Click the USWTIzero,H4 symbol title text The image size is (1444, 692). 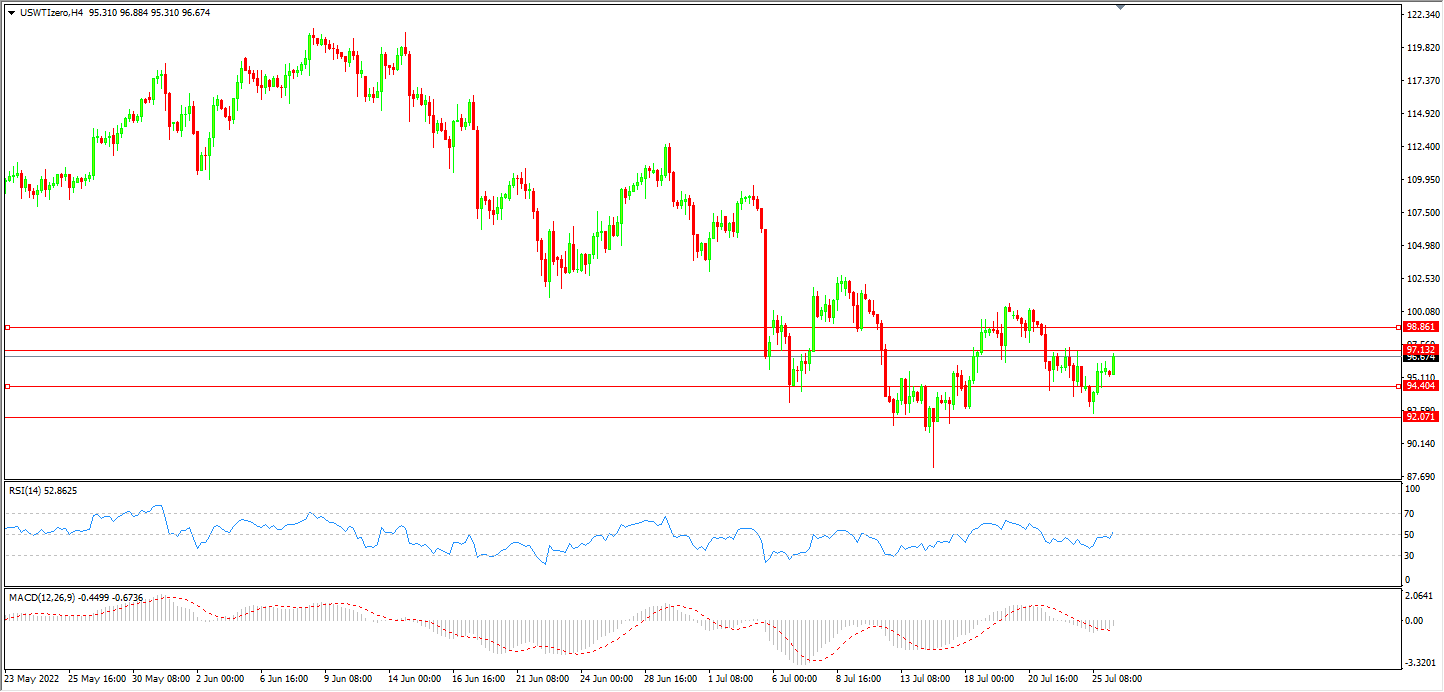pyautogui.click(x=52, y=13)
